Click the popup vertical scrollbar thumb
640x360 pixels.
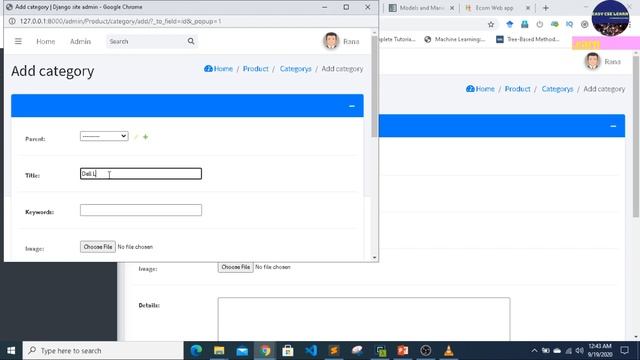[x=374, y=87]
